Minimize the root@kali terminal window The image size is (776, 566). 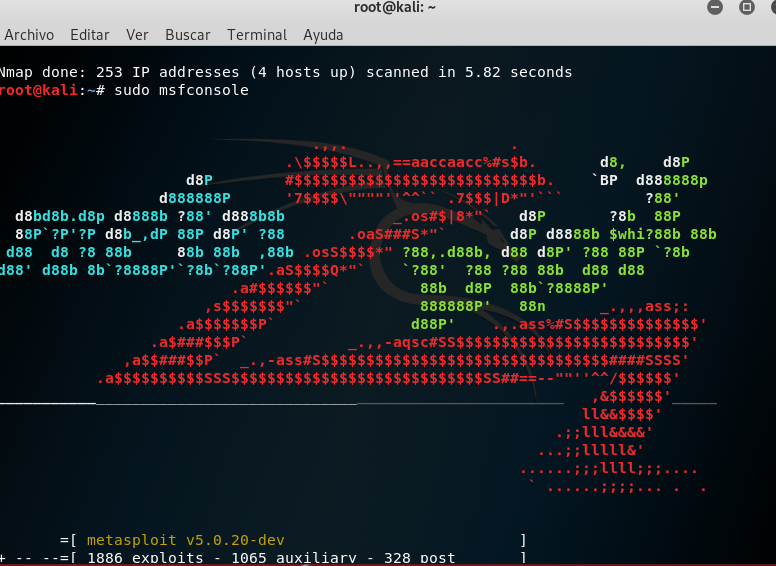[715, 7]
